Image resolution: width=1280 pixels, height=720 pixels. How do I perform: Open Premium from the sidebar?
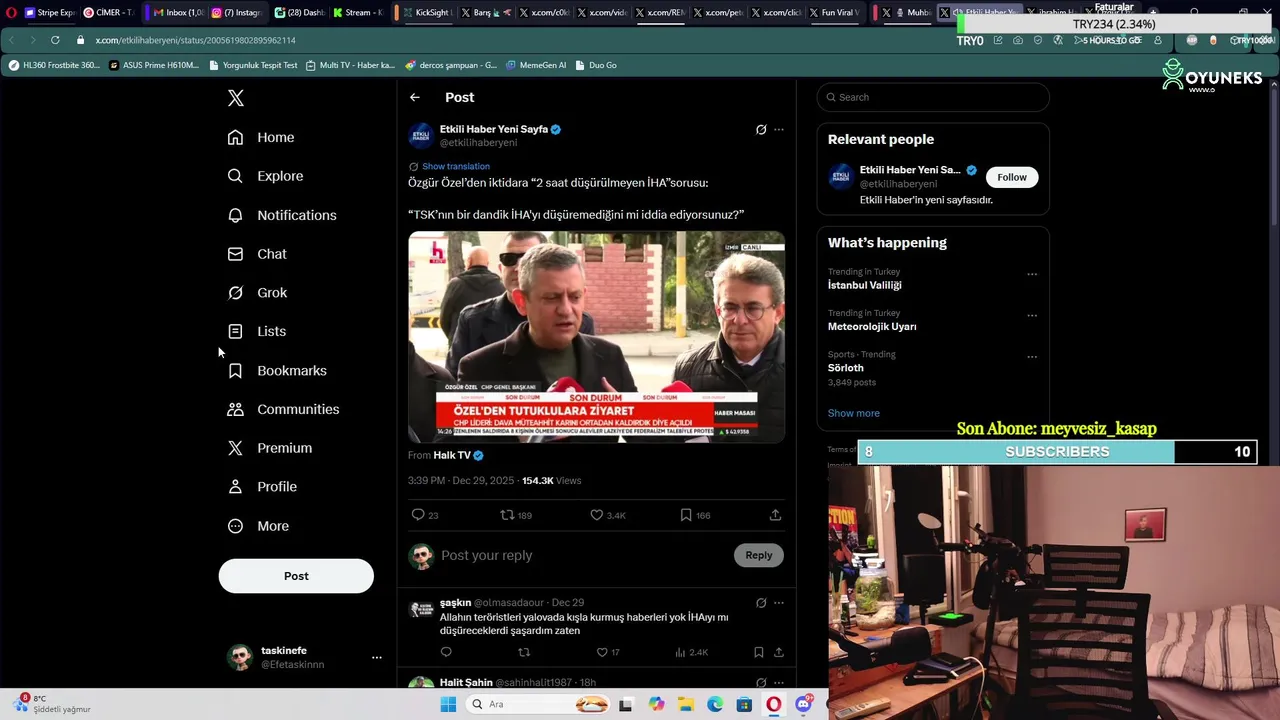(269, 448)
